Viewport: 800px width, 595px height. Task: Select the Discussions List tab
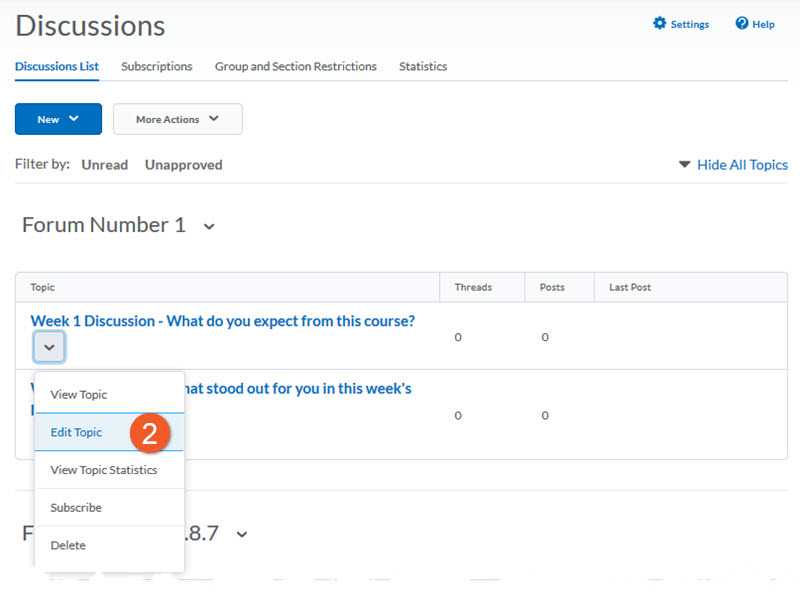[57, 67]
